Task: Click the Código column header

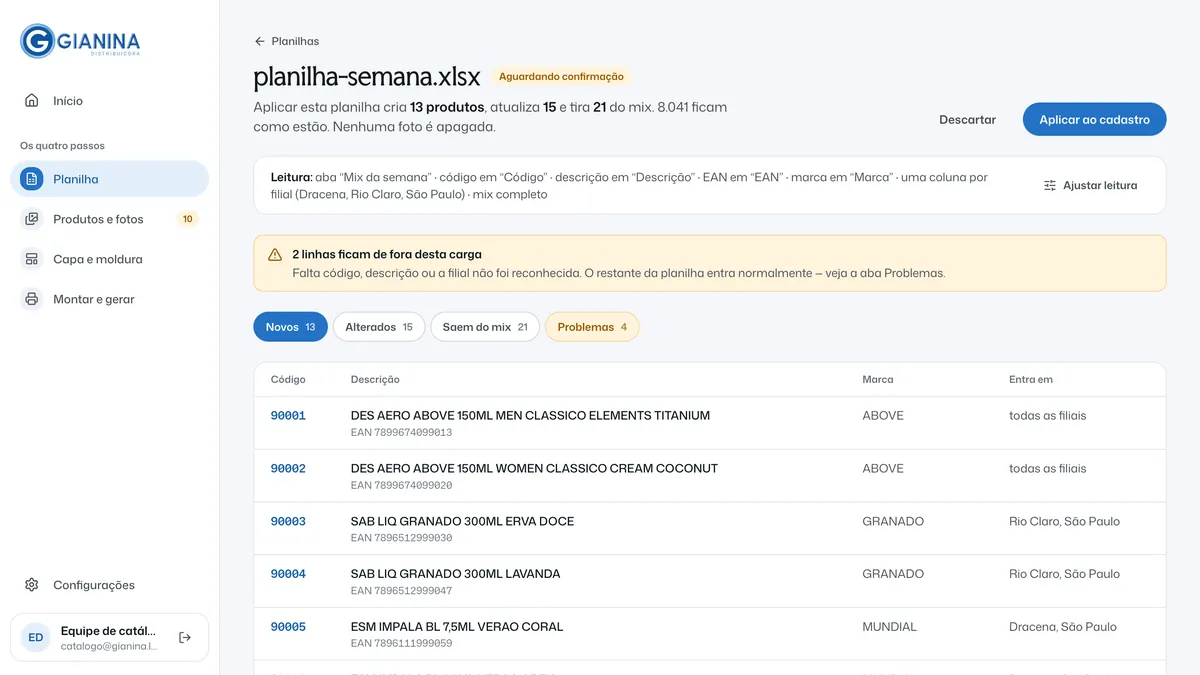Action: coord(288,380)
